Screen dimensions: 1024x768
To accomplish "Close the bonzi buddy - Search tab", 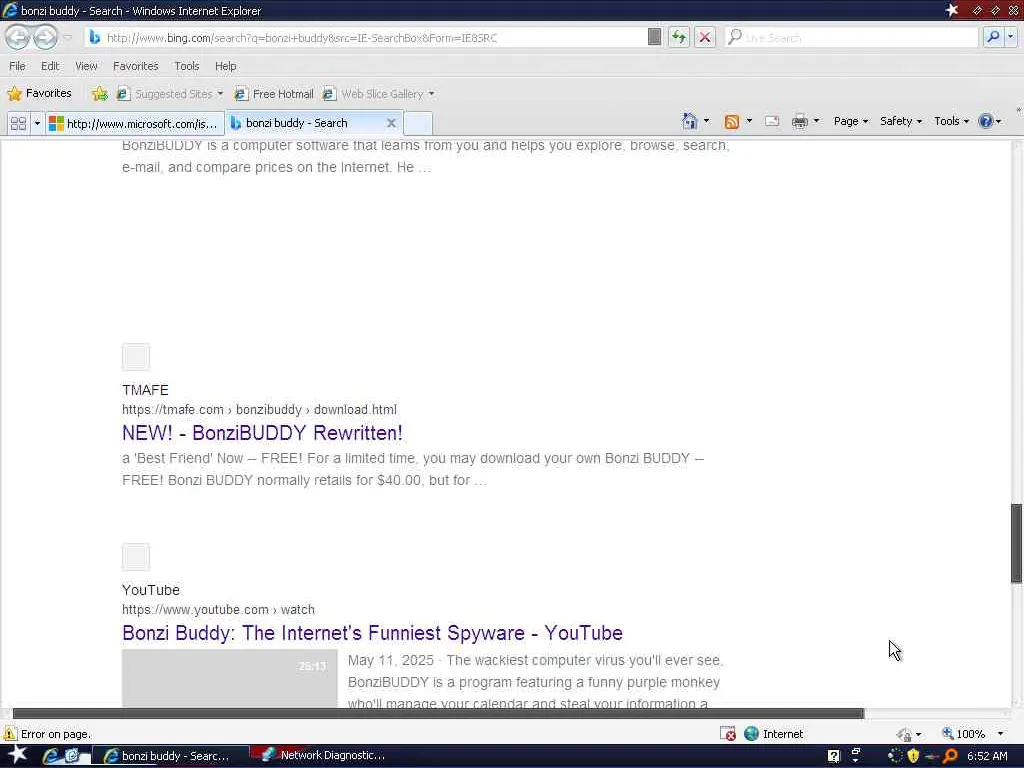I will [391, 123].
